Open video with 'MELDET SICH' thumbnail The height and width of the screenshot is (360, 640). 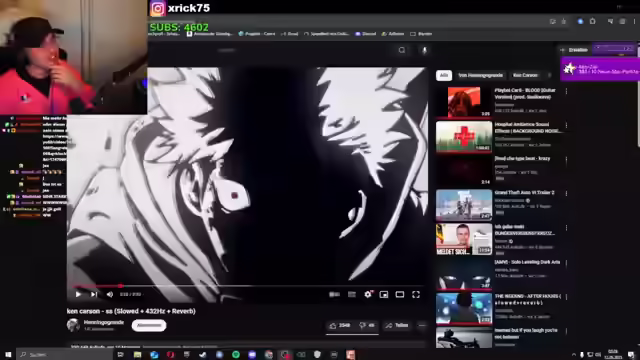pyautogui.click(x=464, y=239)
